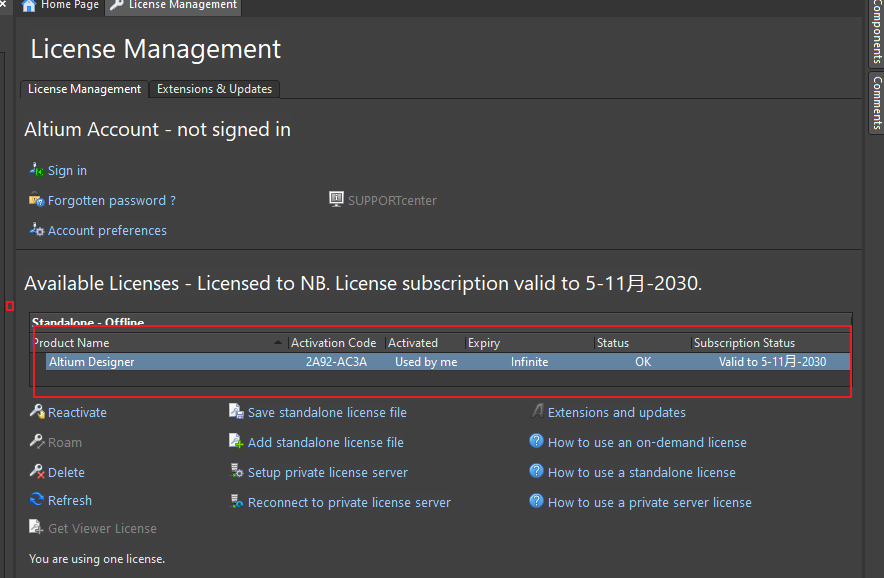The height and width of the screenshot is (578, 884).
Task: Click the Expiry column header
Action: [530, 343]
